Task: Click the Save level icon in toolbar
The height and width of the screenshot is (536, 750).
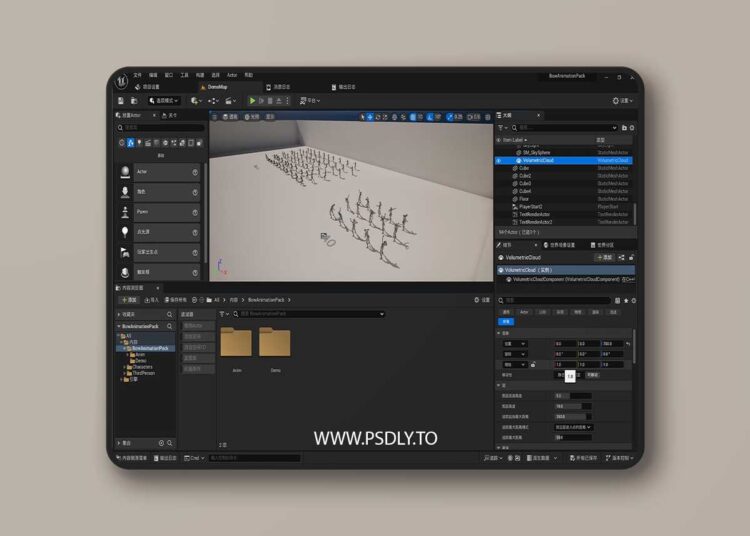Action: click(121, 100)
